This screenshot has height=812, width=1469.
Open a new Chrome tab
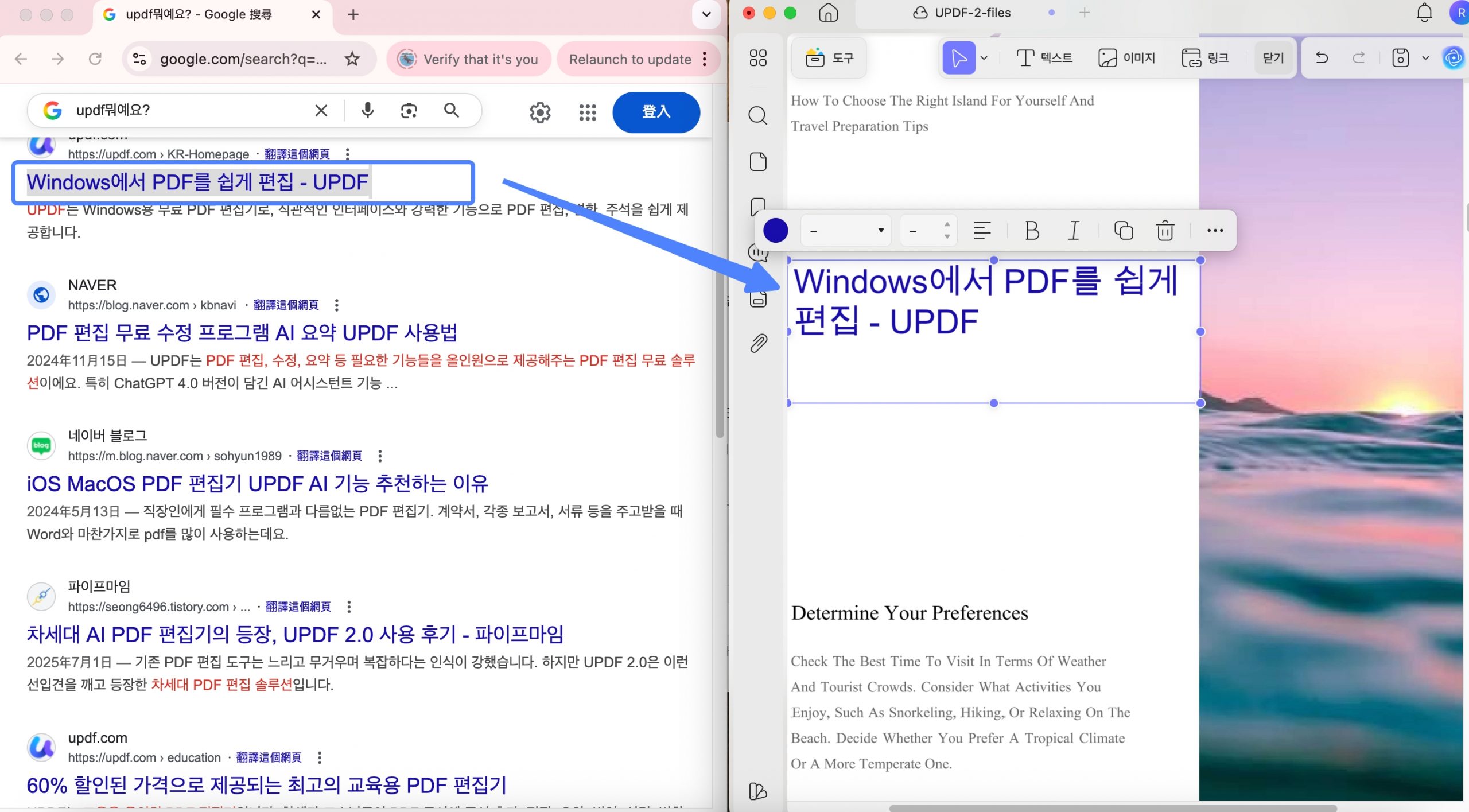tap(353, 14)
